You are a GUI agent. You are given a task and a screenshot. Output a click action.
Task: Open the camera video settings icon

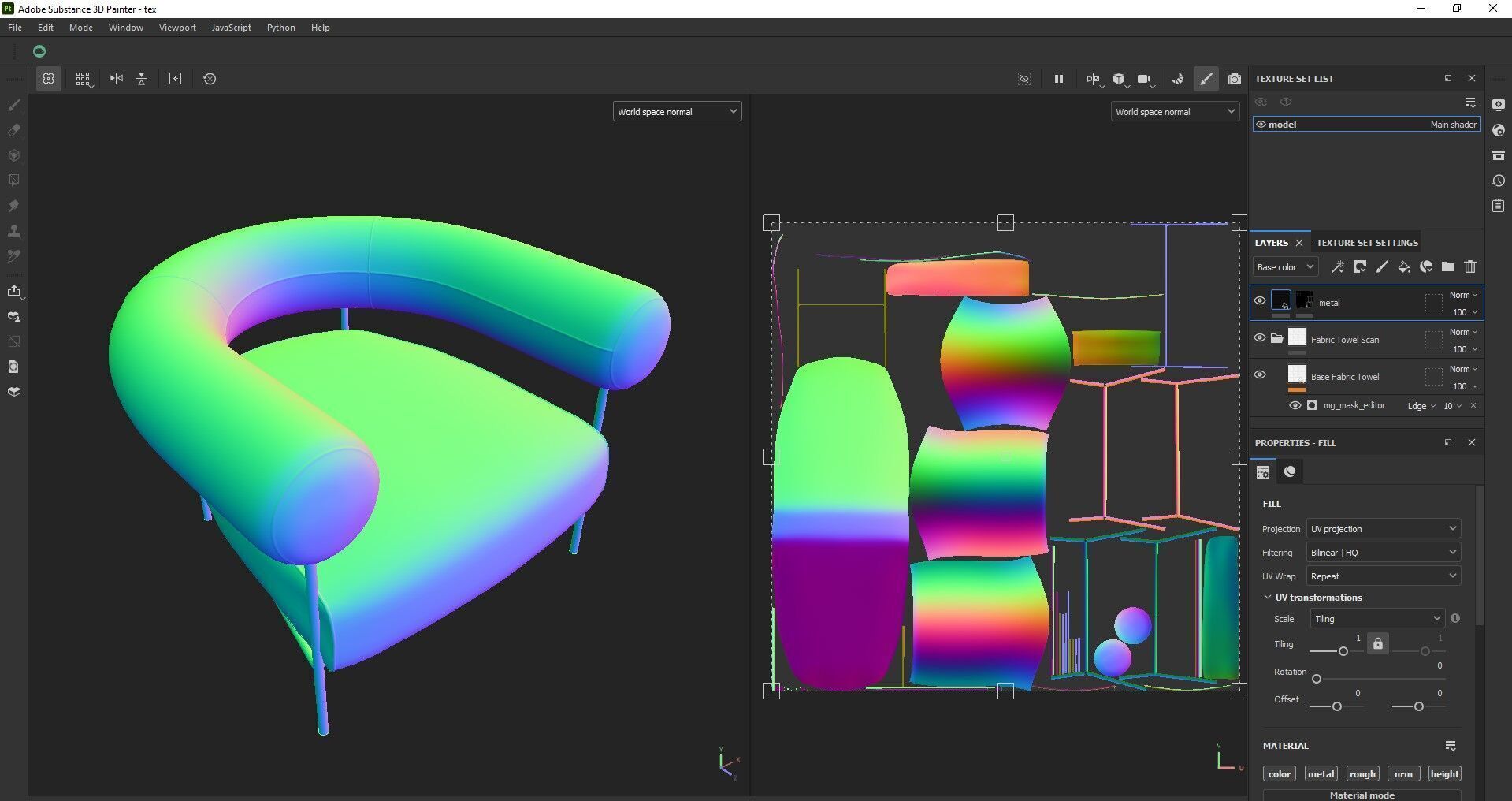(1145, 79)
